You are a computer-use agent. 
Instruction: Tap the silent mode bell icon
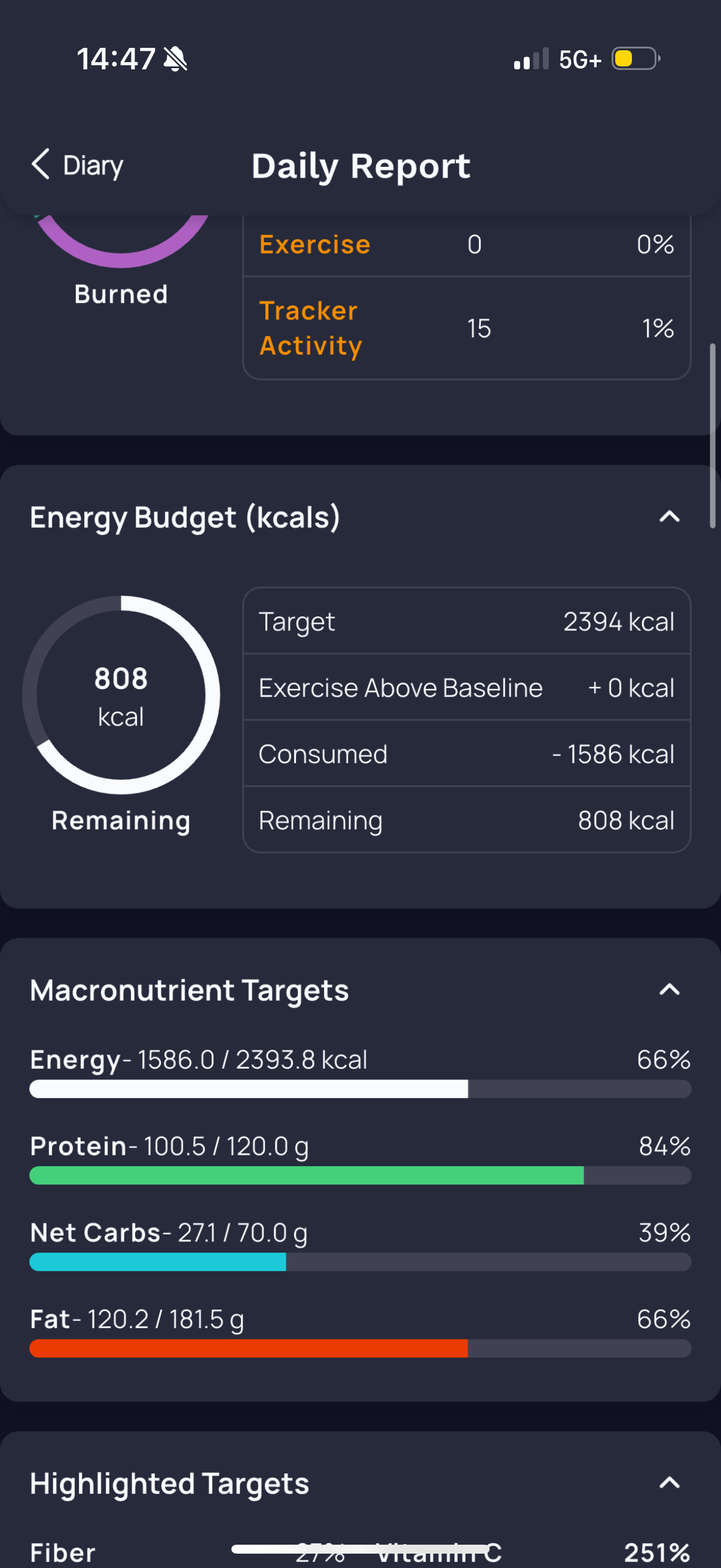(x=175, y=59)
